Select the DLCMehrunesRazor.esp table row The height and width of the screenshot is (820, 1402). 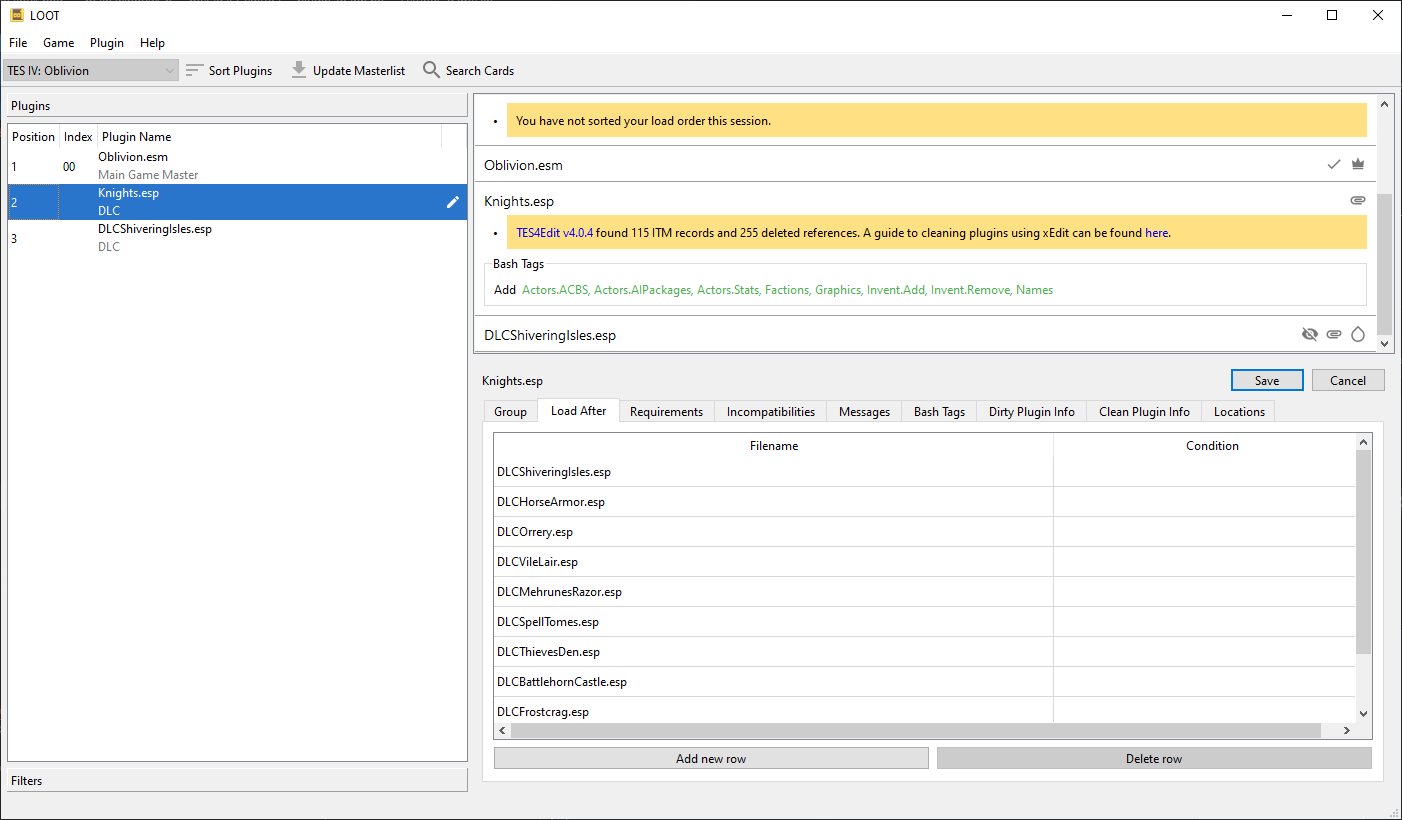(x=925, y=592)
